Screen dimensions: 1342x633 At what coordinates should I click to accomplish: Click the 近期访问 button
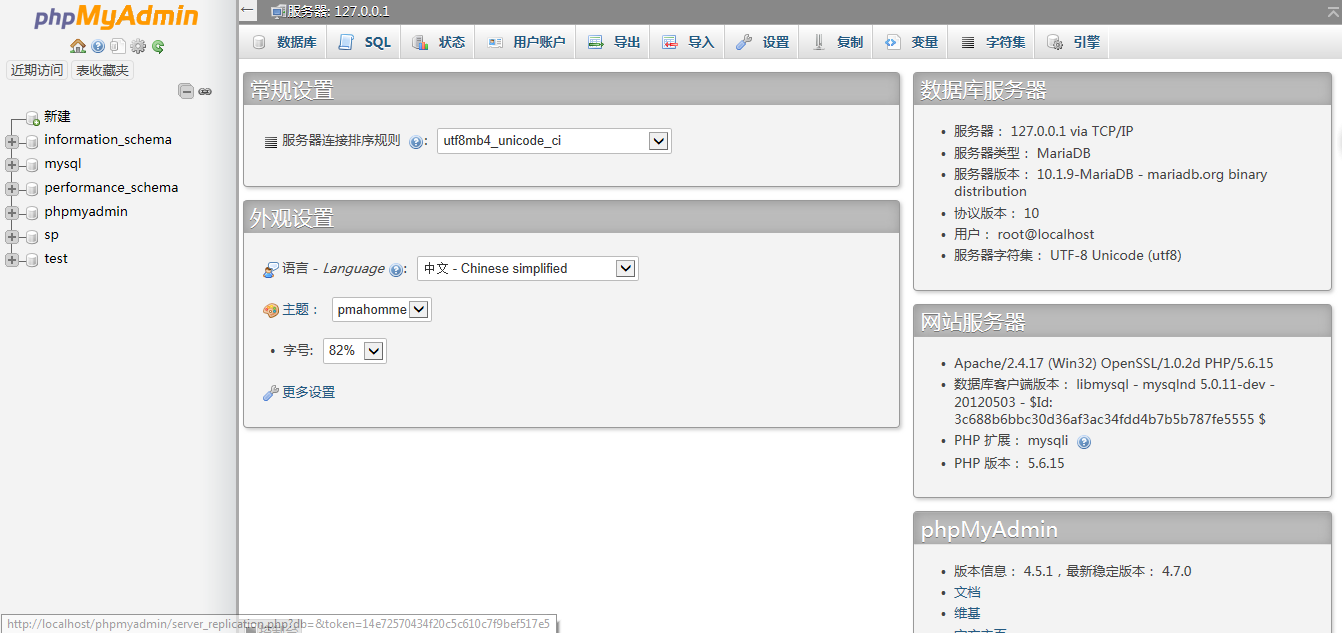click(37, 70)
